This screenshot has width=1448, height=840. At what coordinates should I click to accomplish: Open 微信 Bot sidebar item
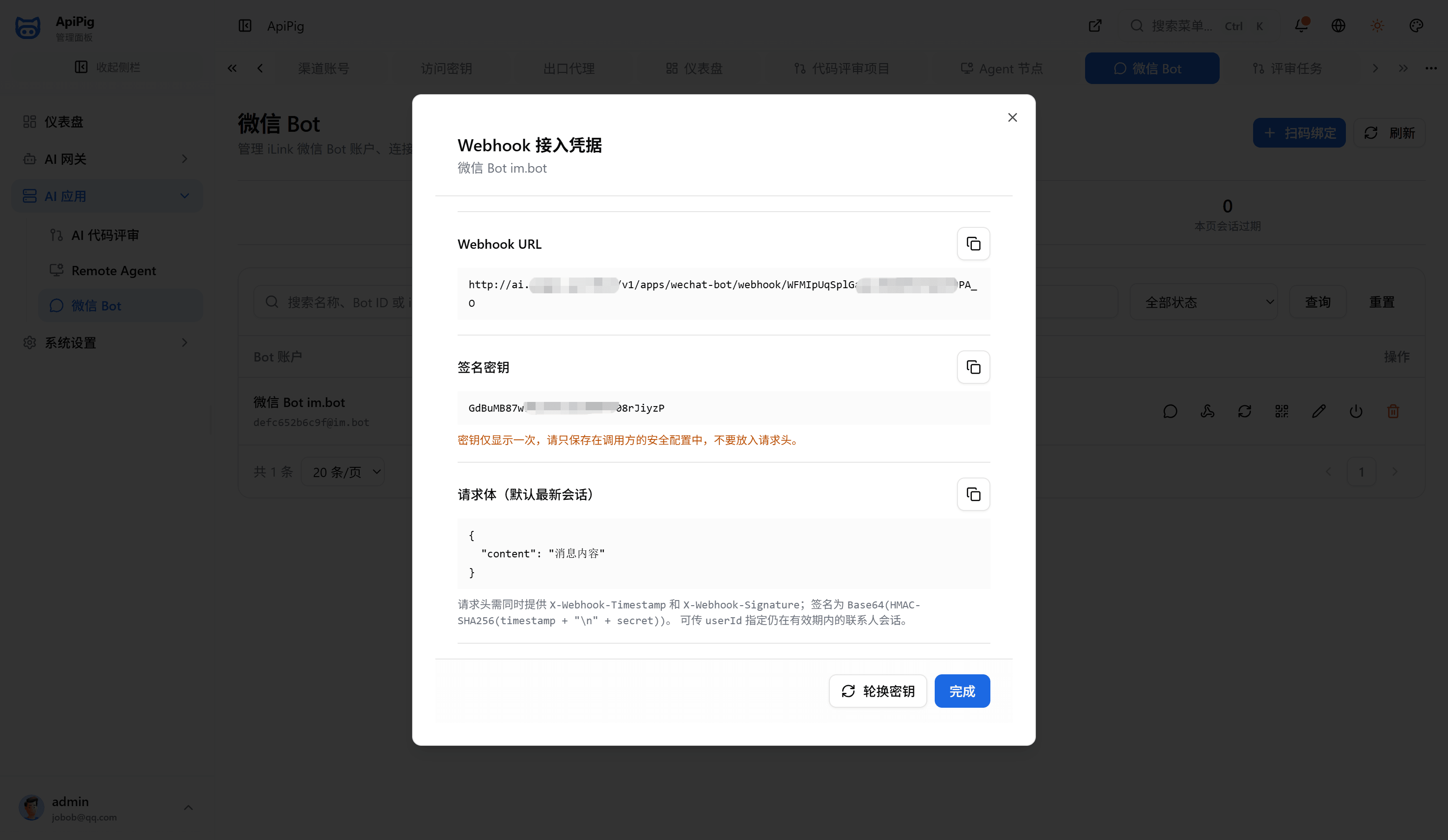(121, 306)
